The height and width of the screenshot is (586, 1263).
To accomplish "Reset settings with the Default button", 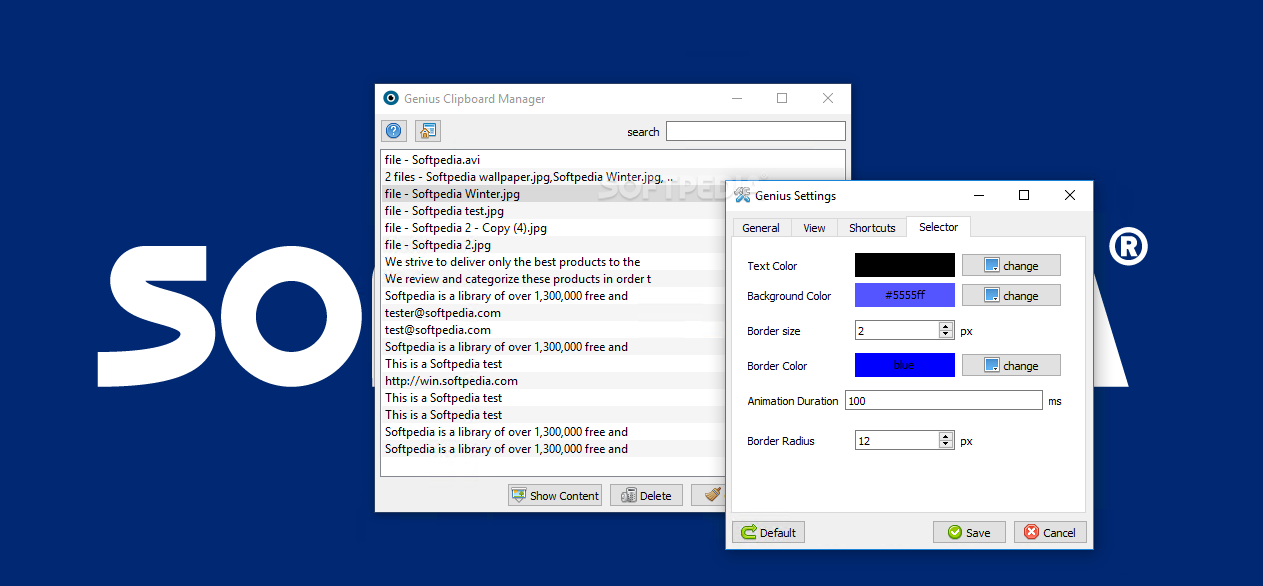I will 769,532.
